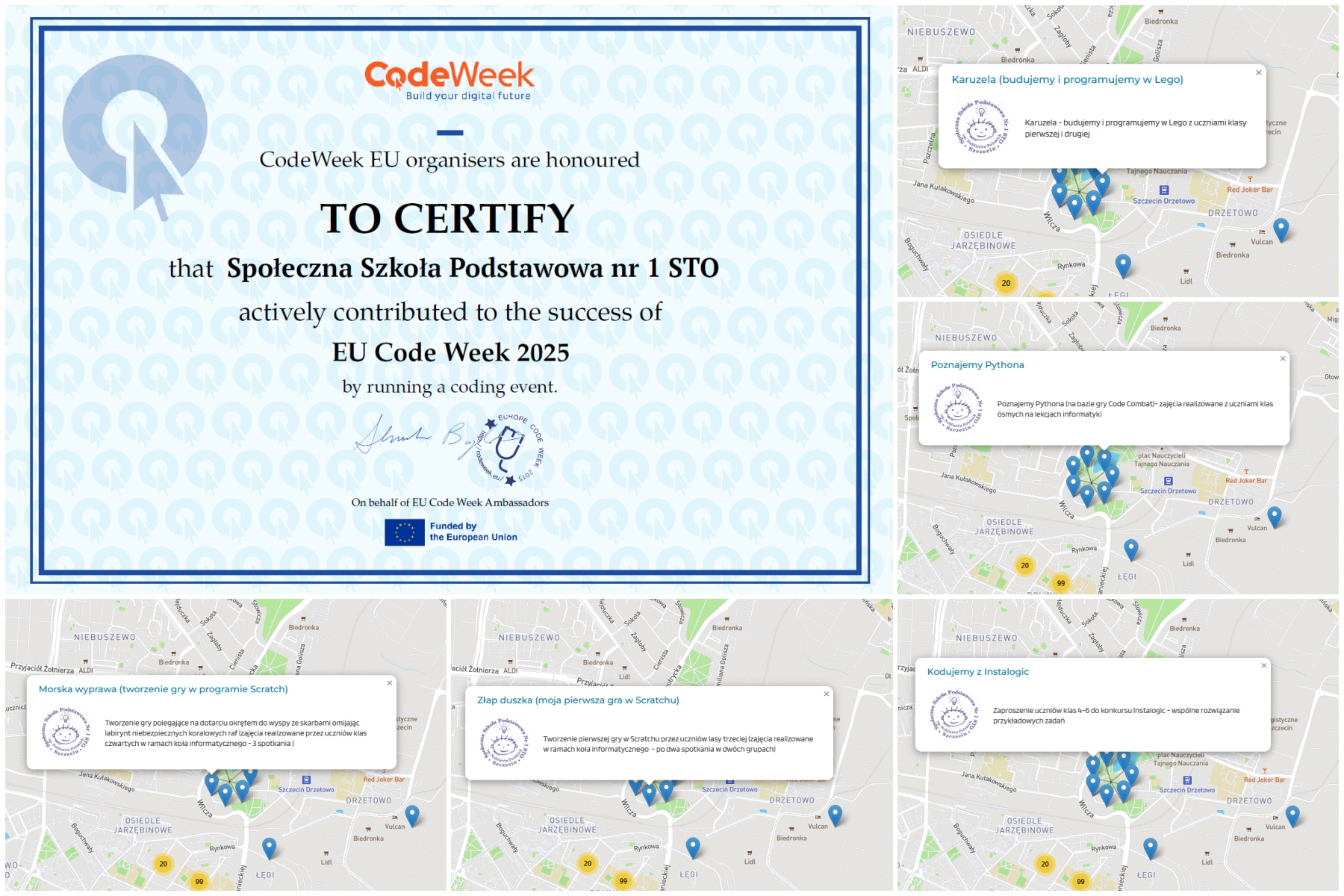Expand the 20 cluster on Karuzela map

tap(1006, 283)
